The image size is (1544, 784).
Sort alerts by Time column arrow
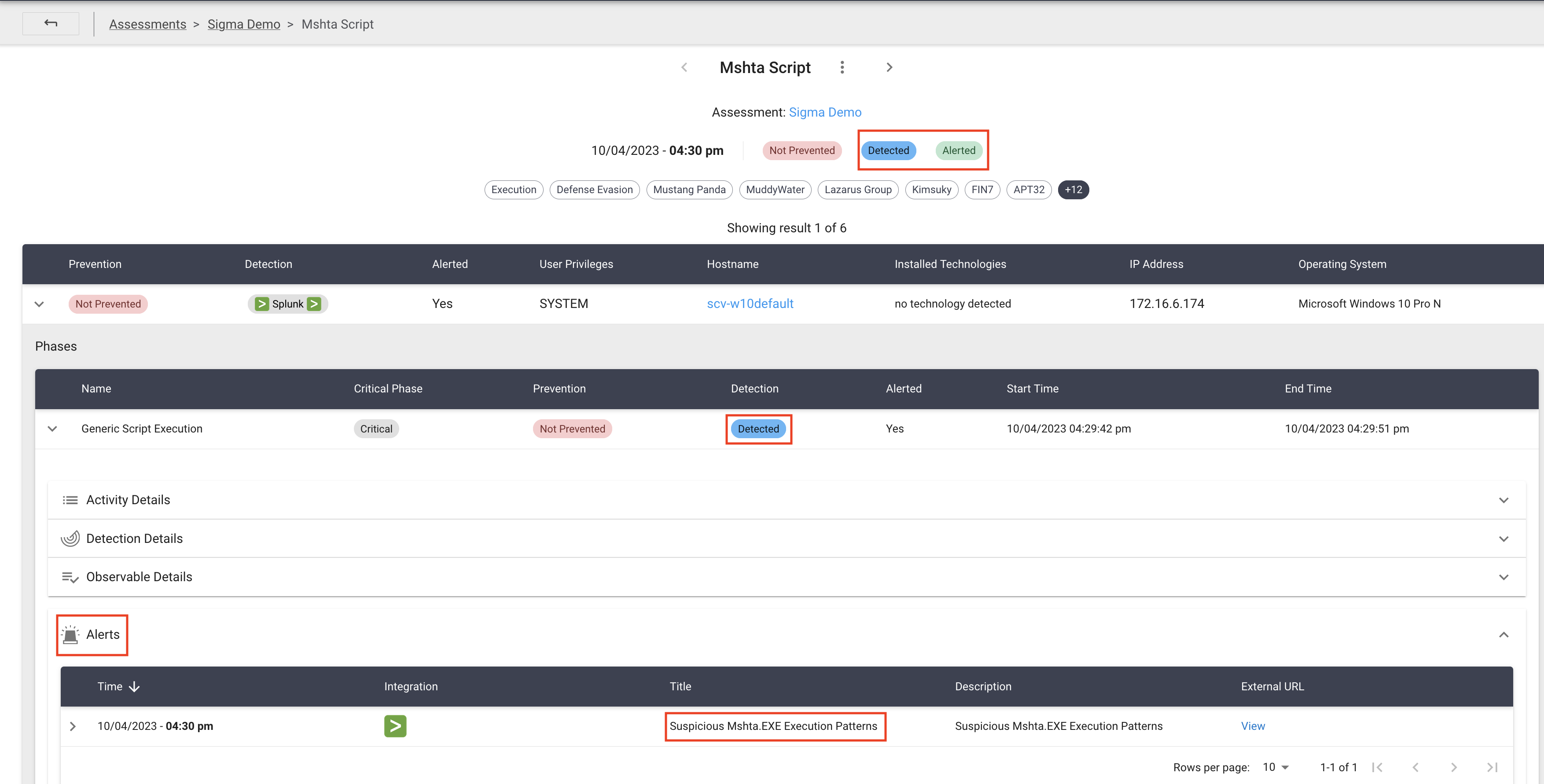[x=134, y=686]
